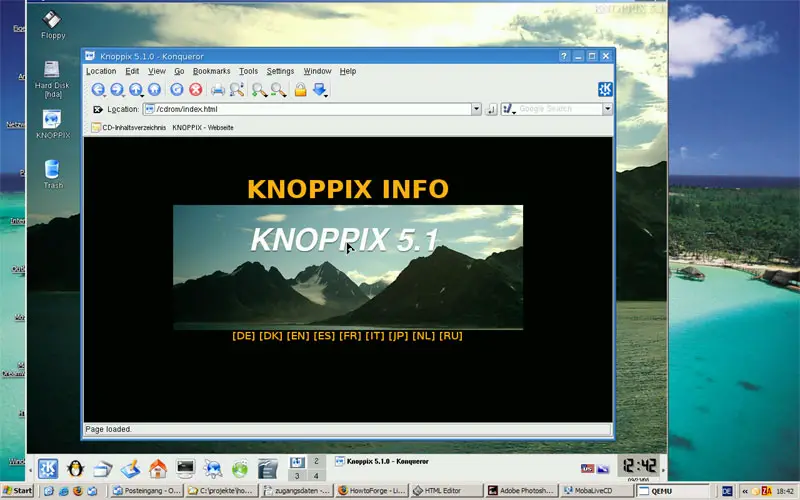This screenshot has height=500, width=800.
Task: Click the blue download arrow toolbar icon
Action: 320,90
